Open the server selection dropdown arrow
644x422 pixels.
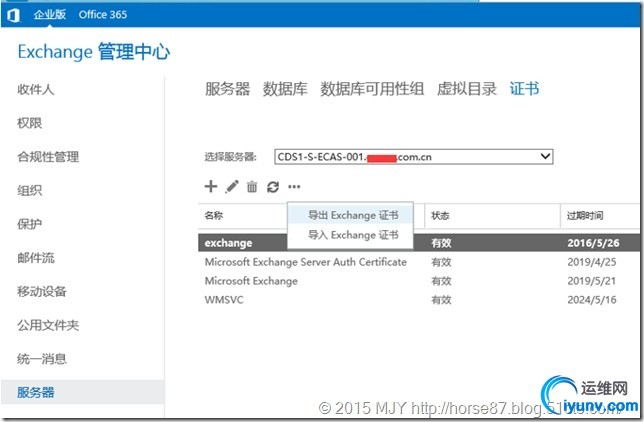[x=545, y=157]
